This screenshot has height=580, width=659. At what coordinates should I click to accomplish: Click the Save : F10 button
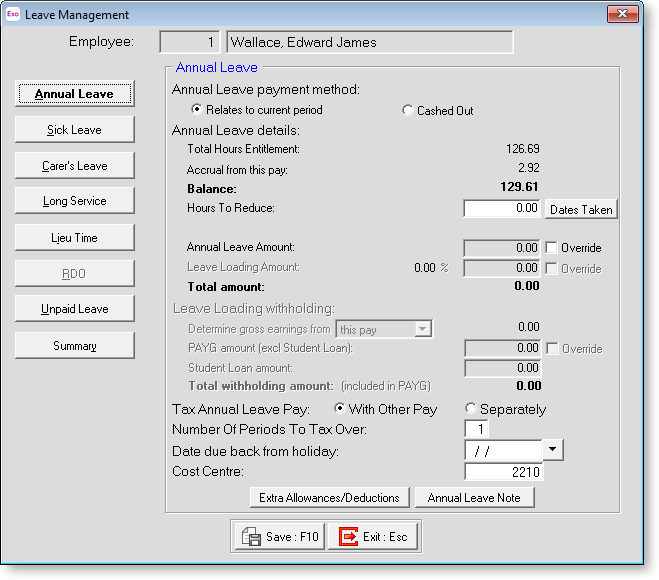(279, 537)
